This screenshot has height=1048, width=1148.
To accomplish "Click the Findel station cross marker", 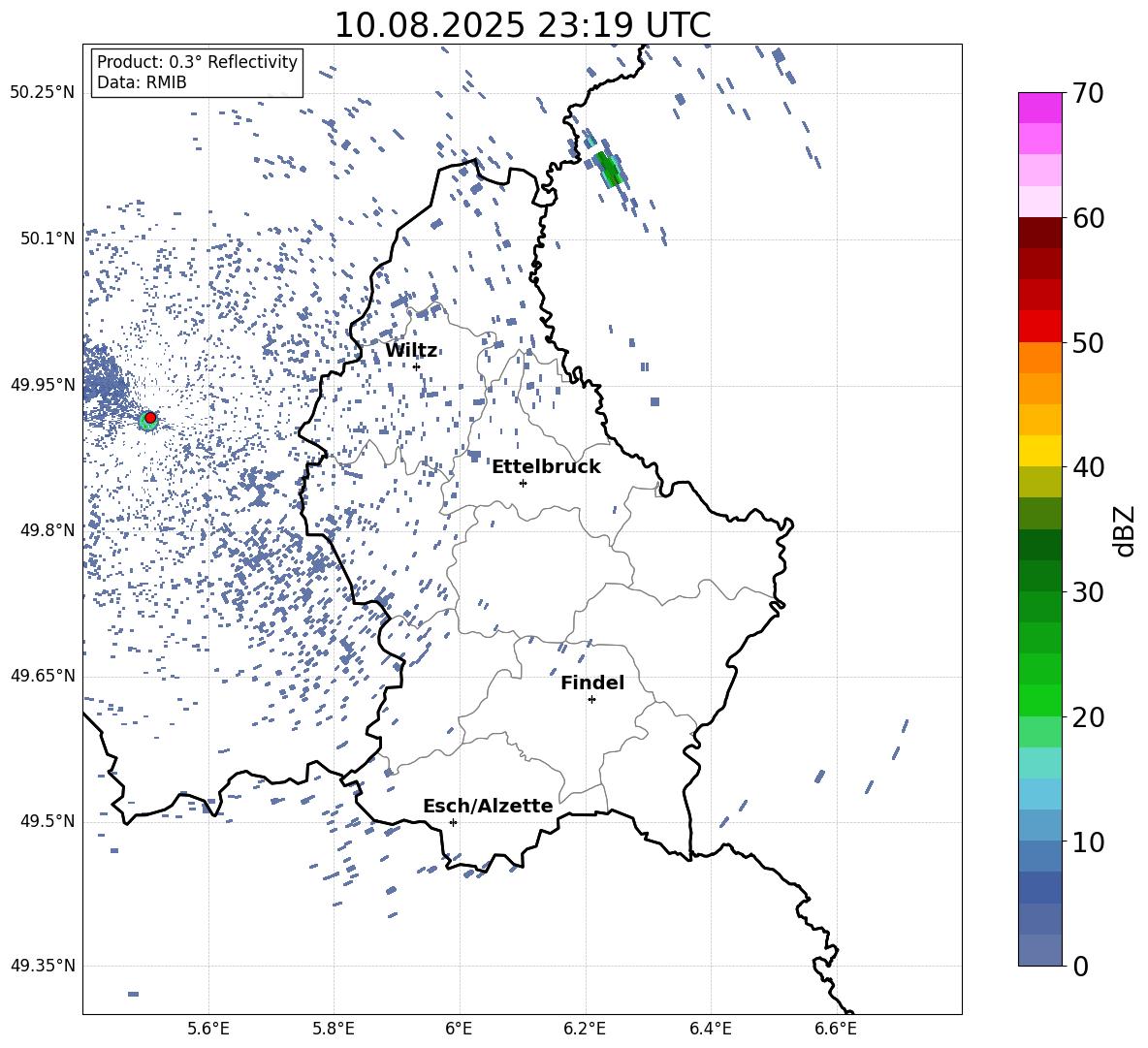I will pos(591,700).
